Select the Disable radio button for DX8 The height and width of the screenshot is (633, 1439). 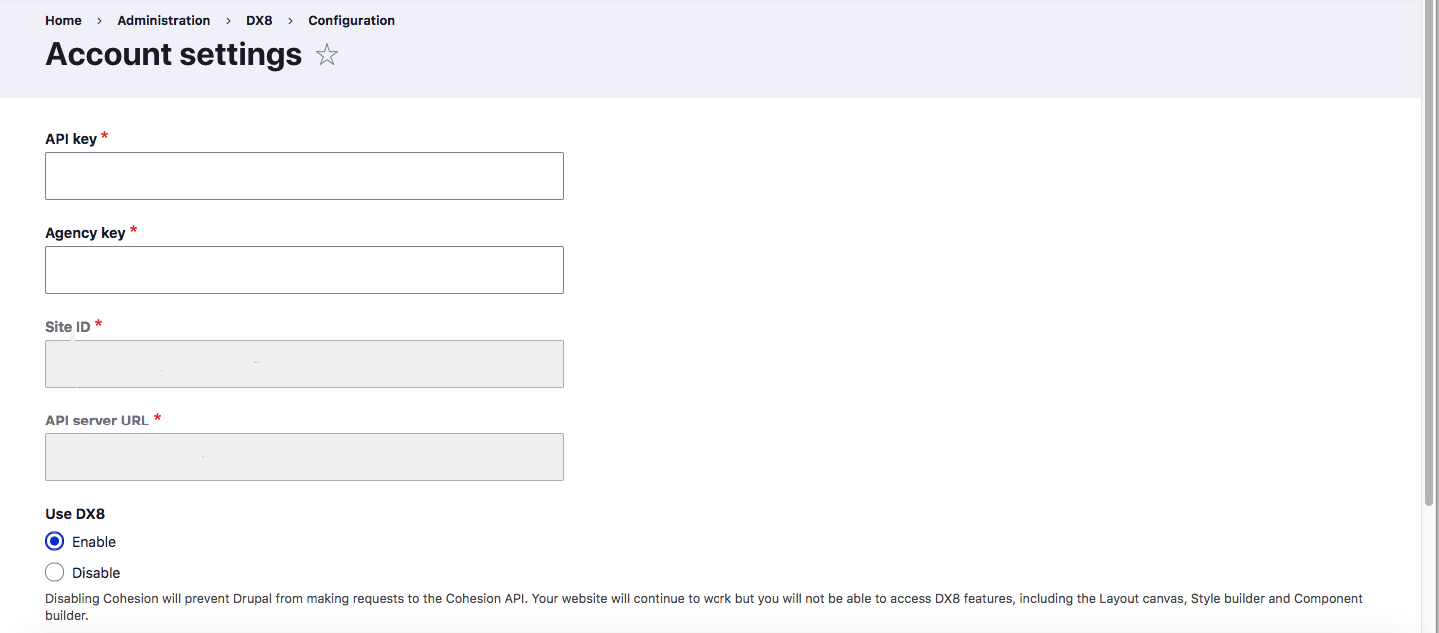point(55,573)
